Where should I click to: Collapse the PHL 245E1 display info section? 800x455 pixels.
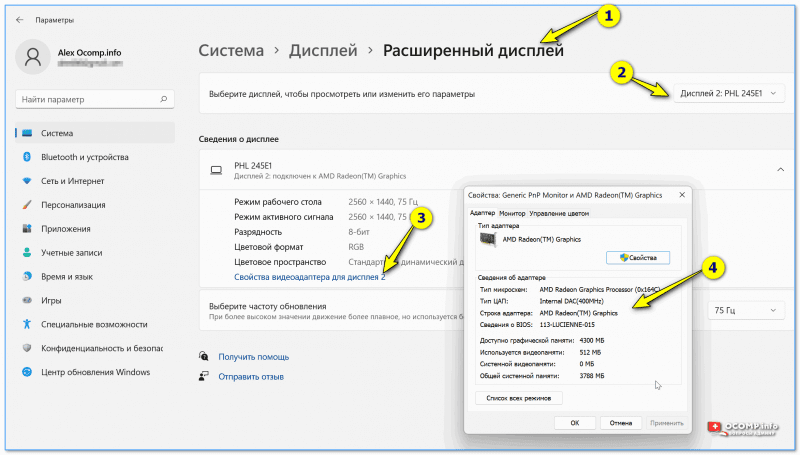[x=780, y=169]
